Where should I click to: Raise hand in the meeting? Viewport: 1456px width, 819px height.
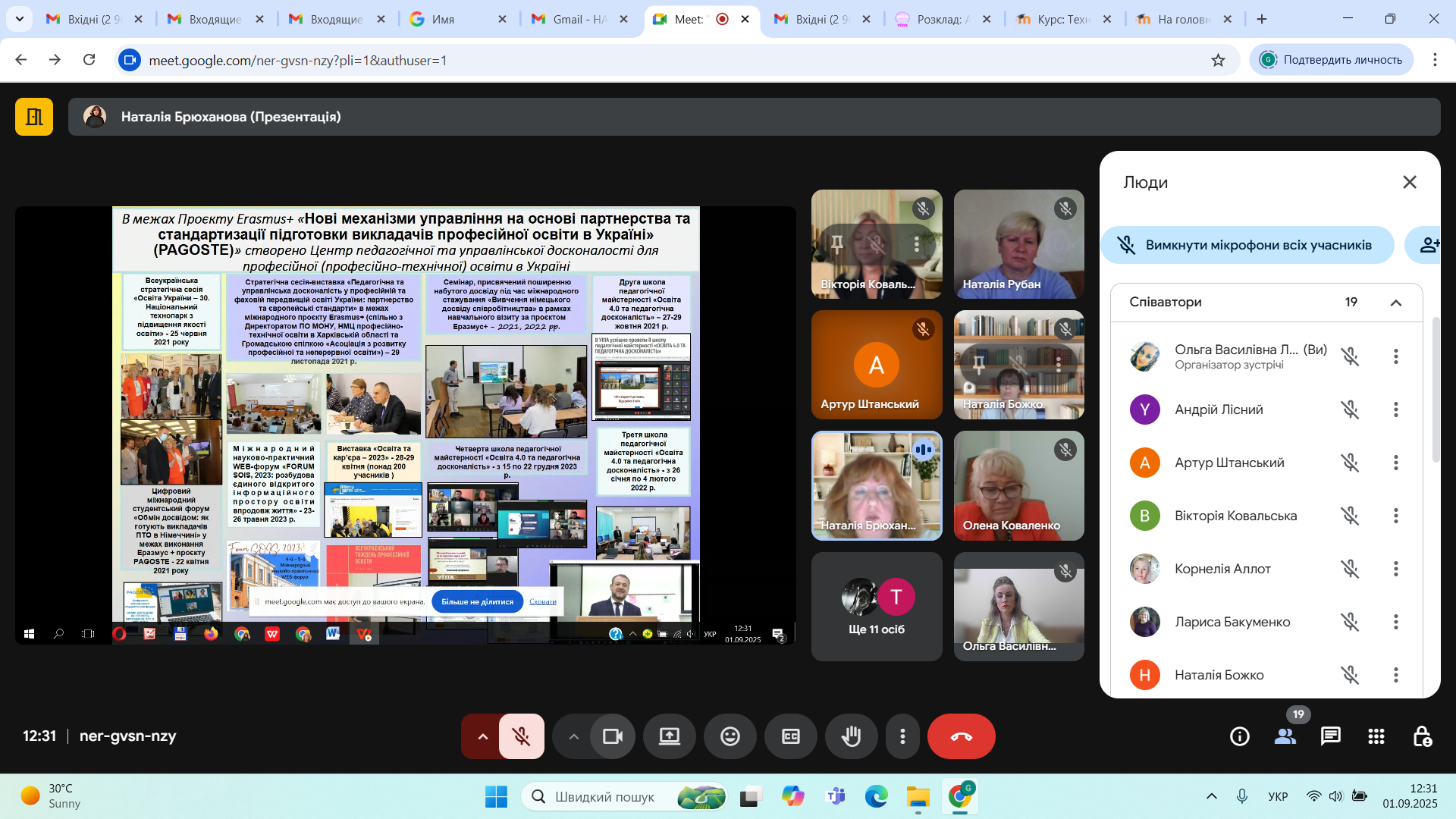pyautogui.click(x=851, y=736)
